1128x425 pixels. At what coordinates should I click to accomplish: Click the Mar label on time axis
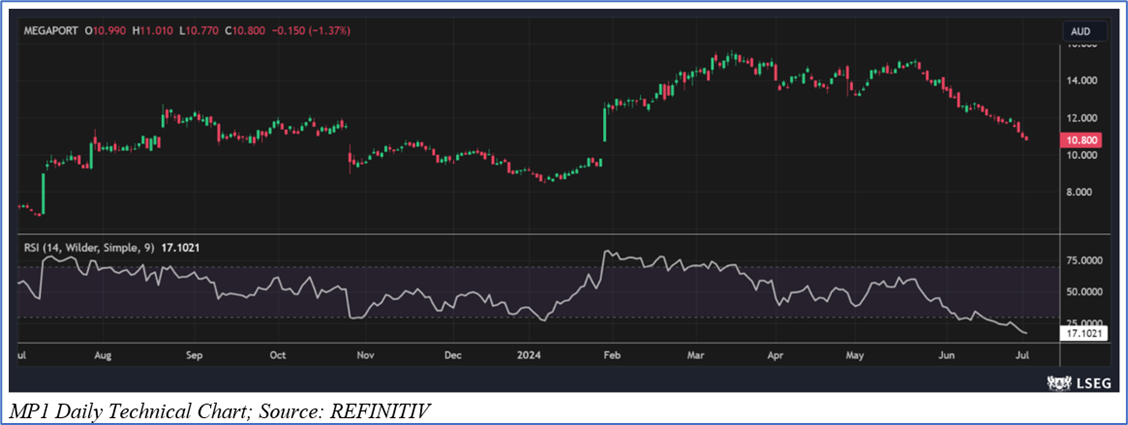(696, 355)
